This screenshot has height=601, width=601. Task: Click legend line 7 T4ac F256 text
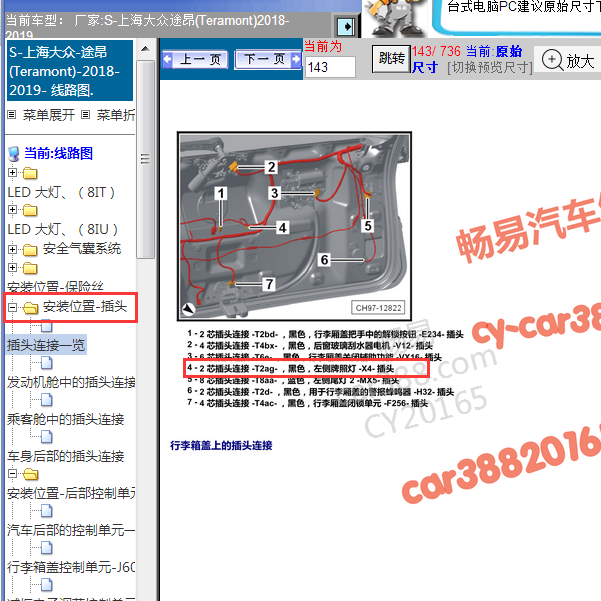tap(307, 403)
